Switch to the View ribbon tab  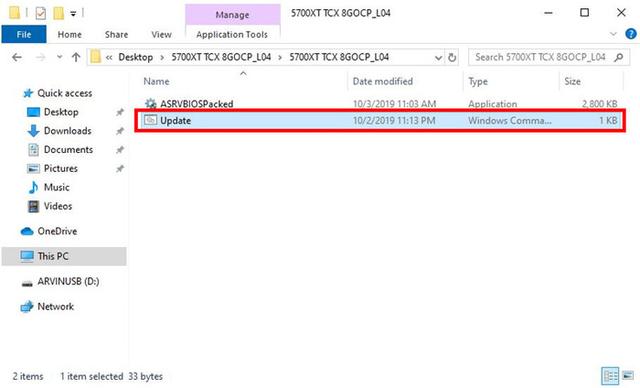pos(161,35)
